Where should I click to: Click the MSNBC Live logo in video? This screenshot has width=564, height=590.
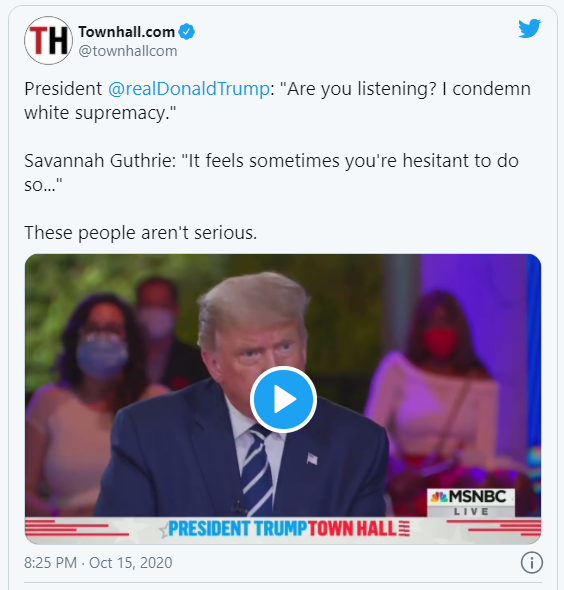pos(471,502)
